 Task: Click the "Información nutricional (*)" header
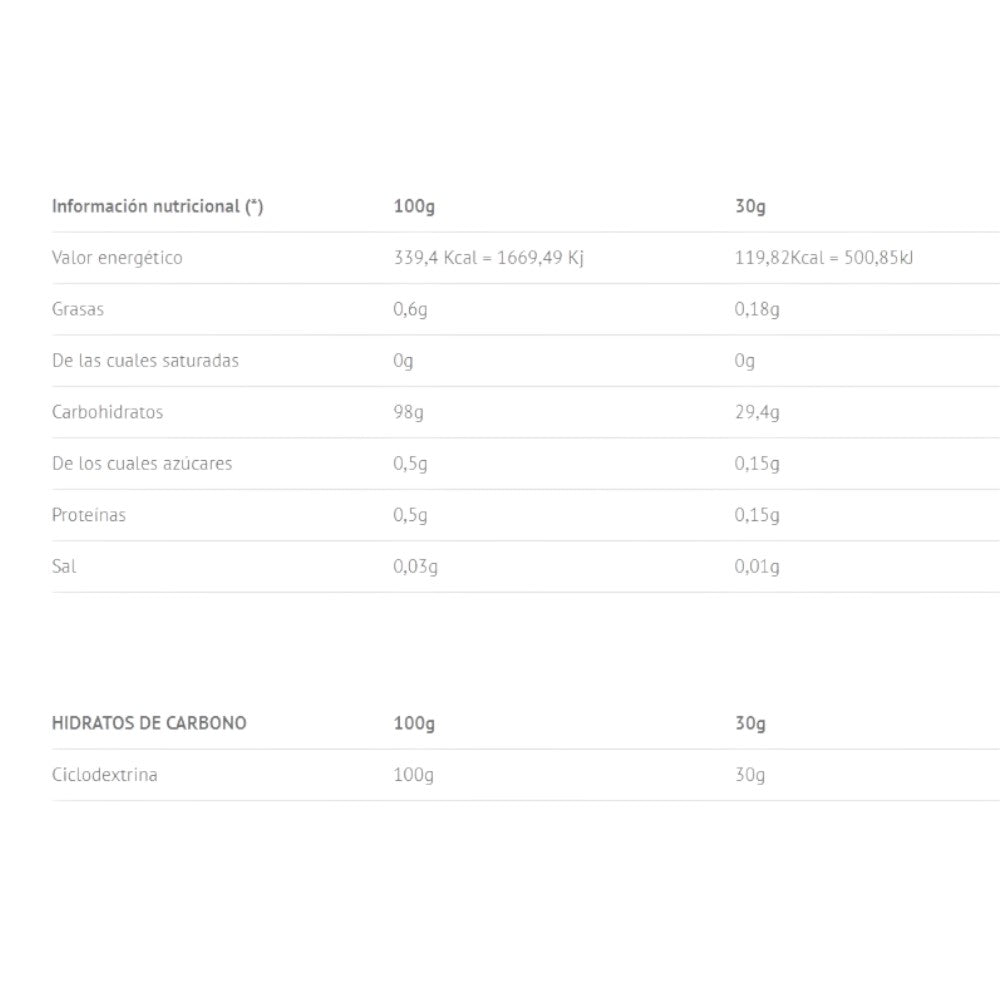click(x=157, y=207)
